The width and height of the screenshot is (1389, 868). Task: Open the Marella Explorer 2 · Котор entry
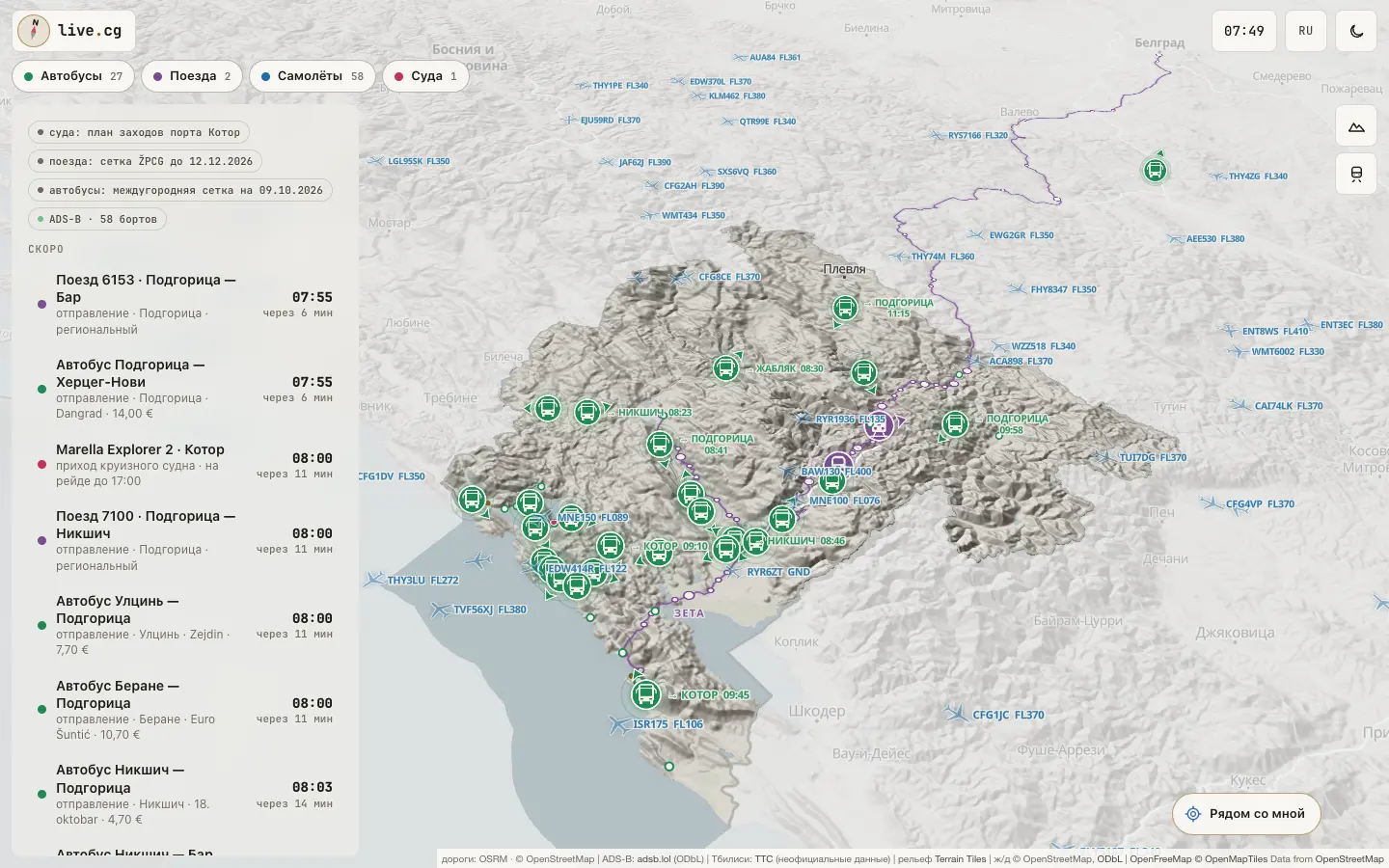tap(185, 466)
